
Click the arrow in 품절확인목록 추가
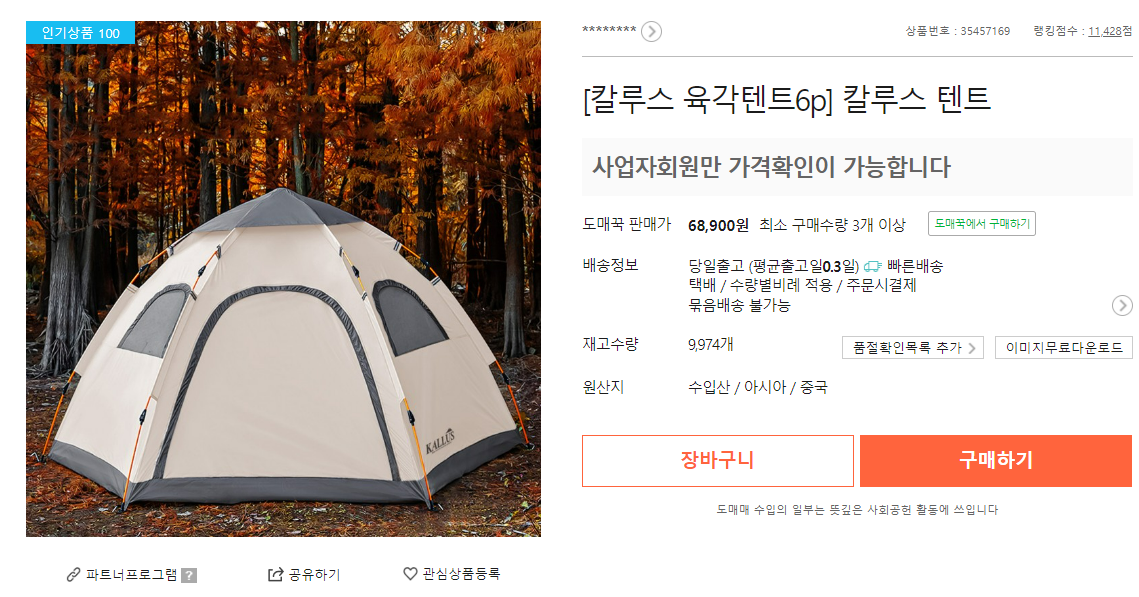pyautogui.click(x=971, y=349)
